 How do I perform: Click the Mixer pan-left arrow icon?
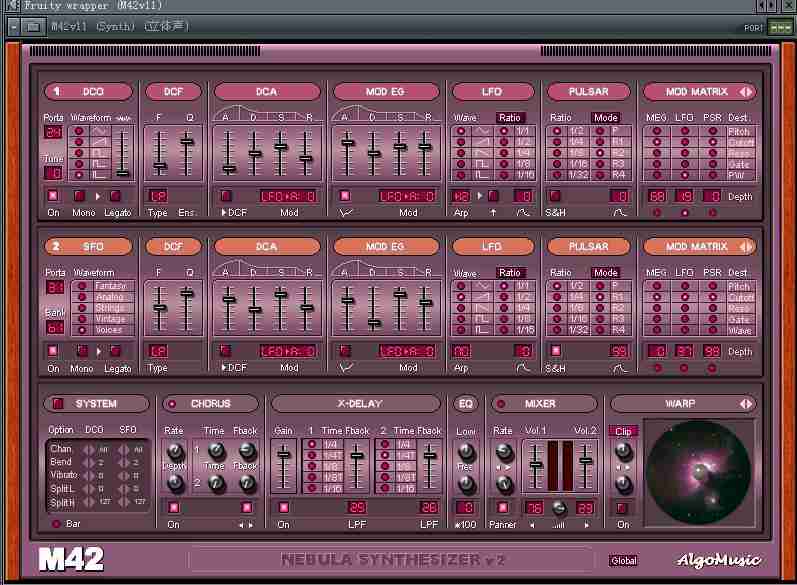[532, 525]
